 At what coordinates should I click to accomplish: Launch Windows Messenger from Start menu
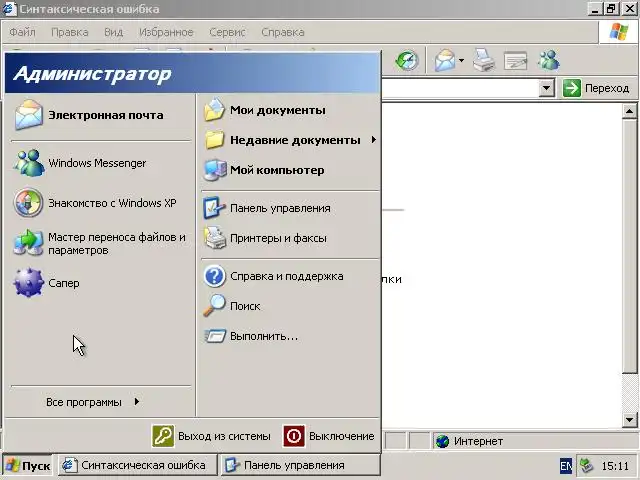pos(100,163)
